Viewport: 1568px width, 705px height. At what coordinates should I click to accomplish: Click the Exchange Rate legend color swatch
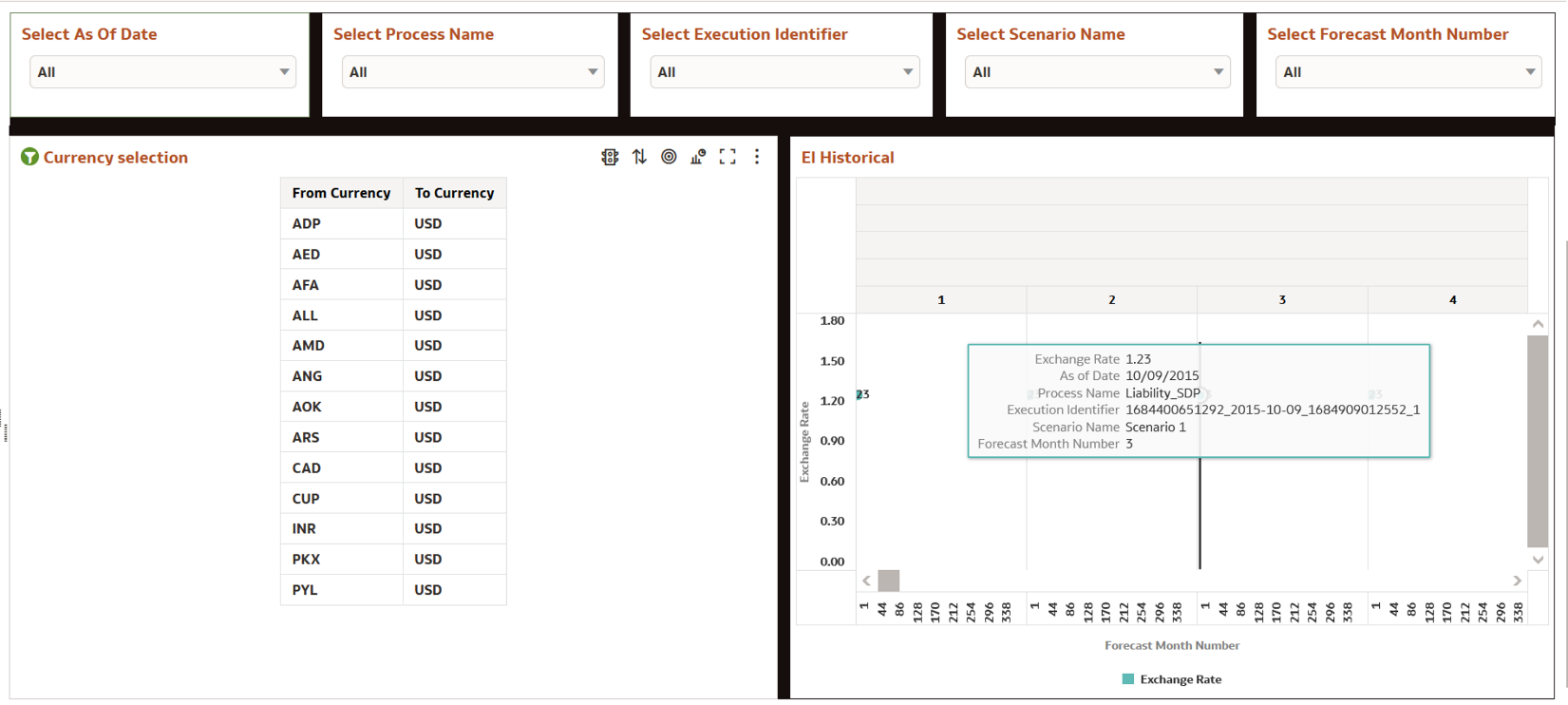click(1128, 679)
